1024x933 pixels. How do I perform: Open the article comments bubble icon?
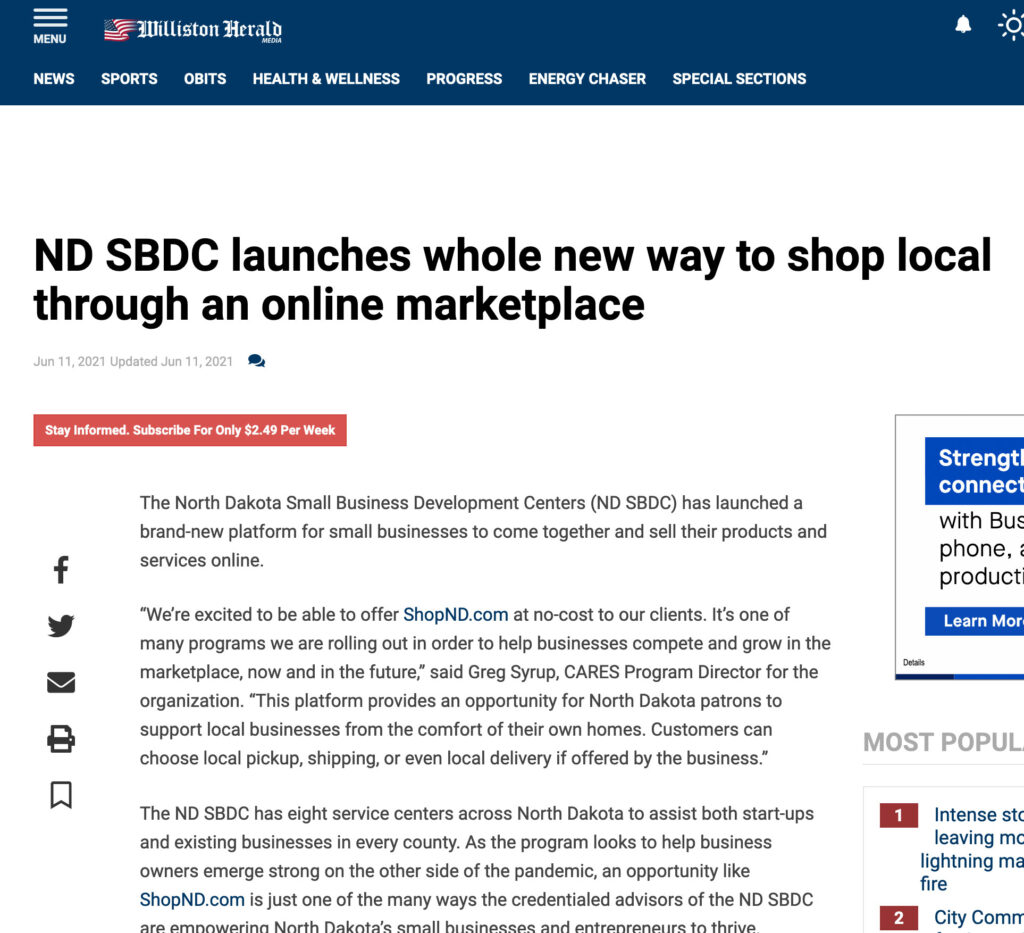tap(257, 361)
